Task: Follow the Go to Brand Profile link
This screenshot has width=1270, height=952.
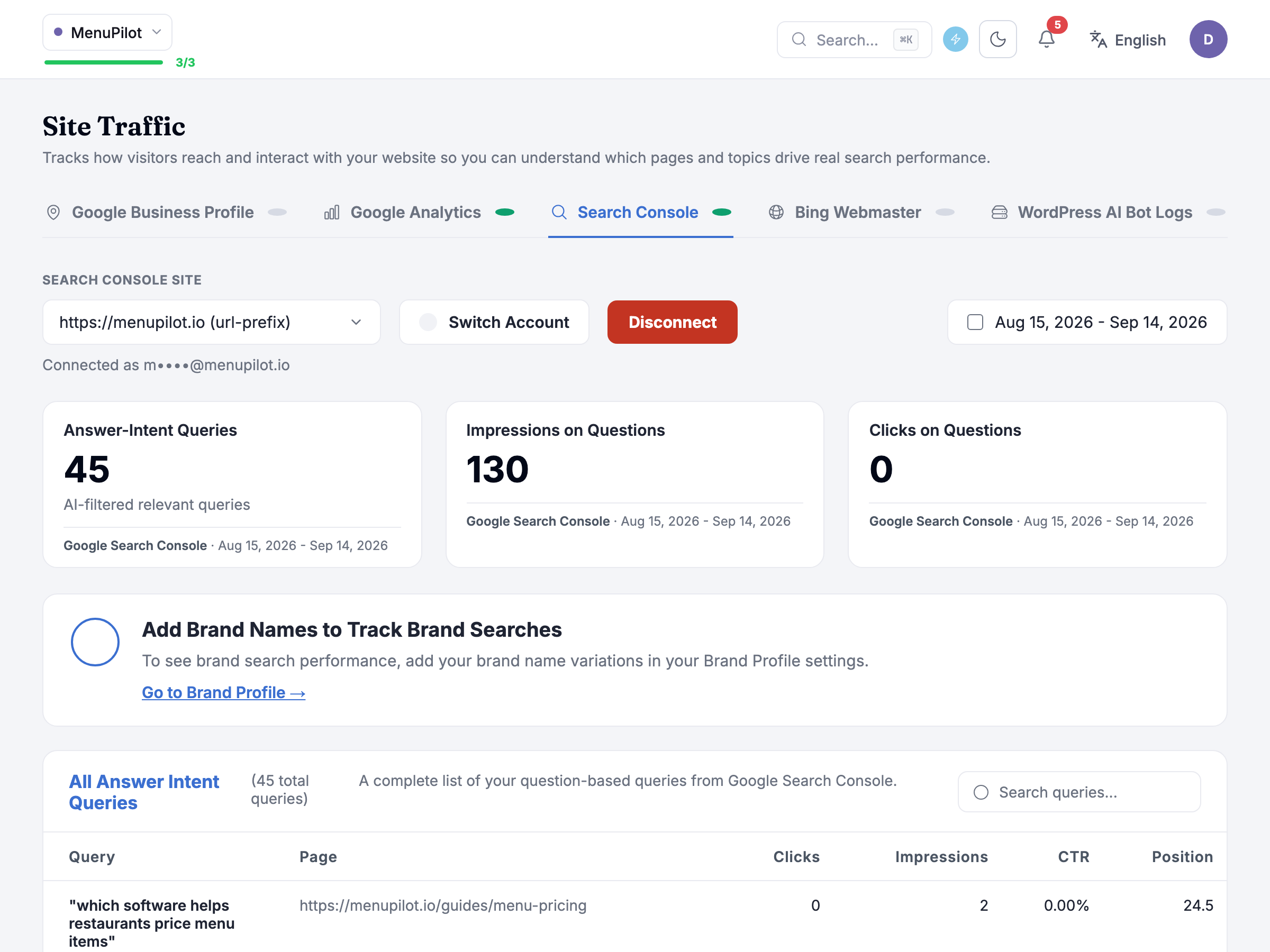Action: point(223,693)
